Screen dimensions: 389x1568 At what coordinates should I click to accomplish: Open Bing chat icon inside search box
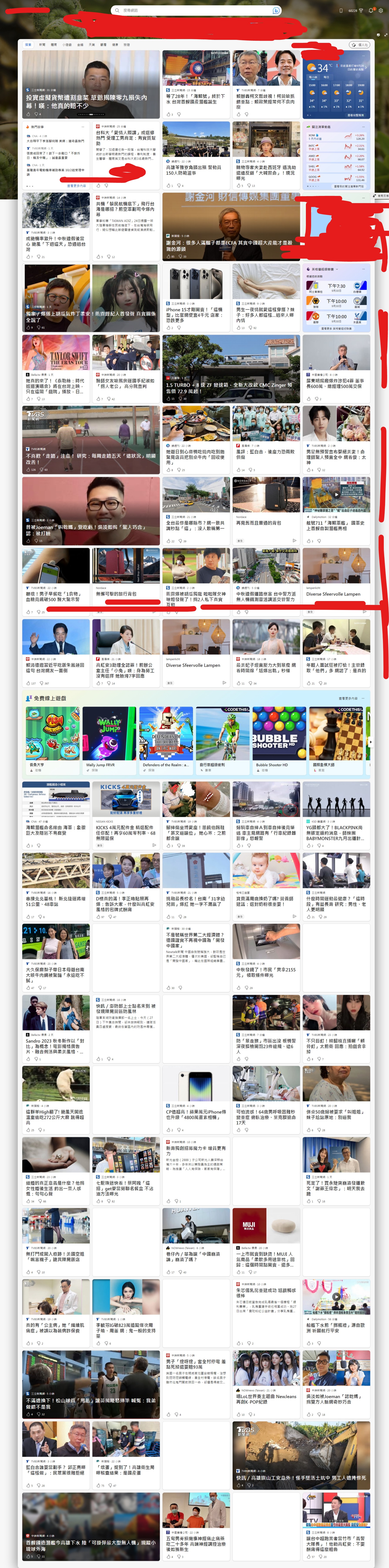pos(276,10)
